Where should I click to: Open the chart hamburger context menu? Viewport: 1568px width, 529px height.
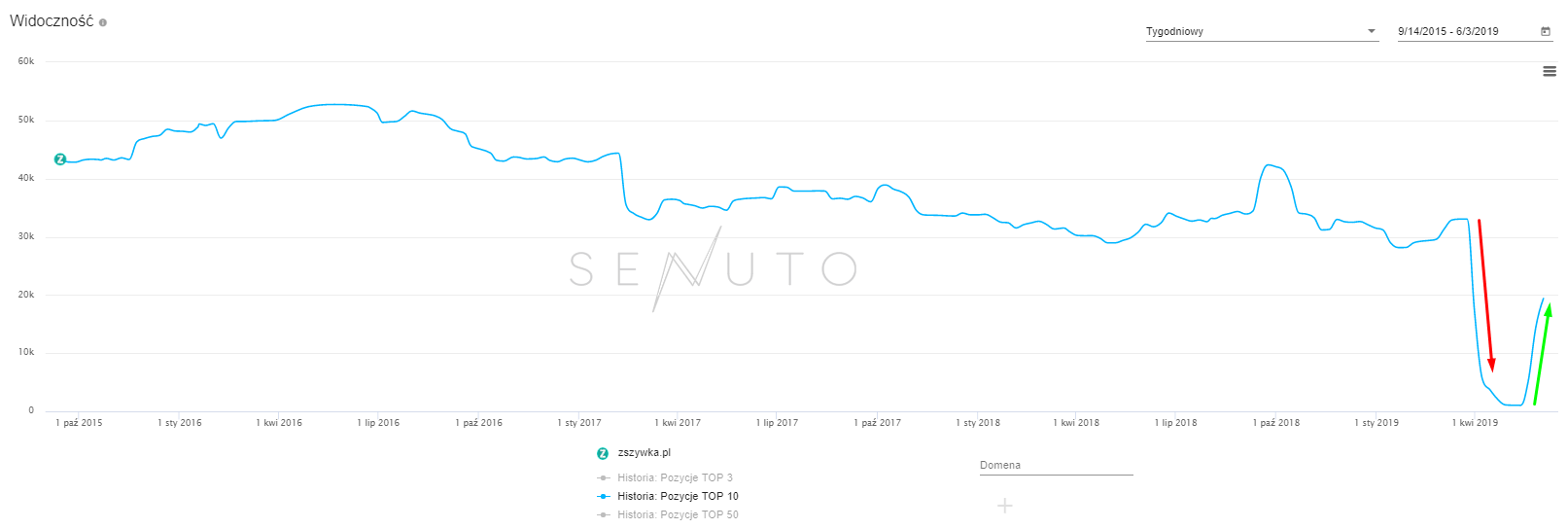coord(1550,71)
